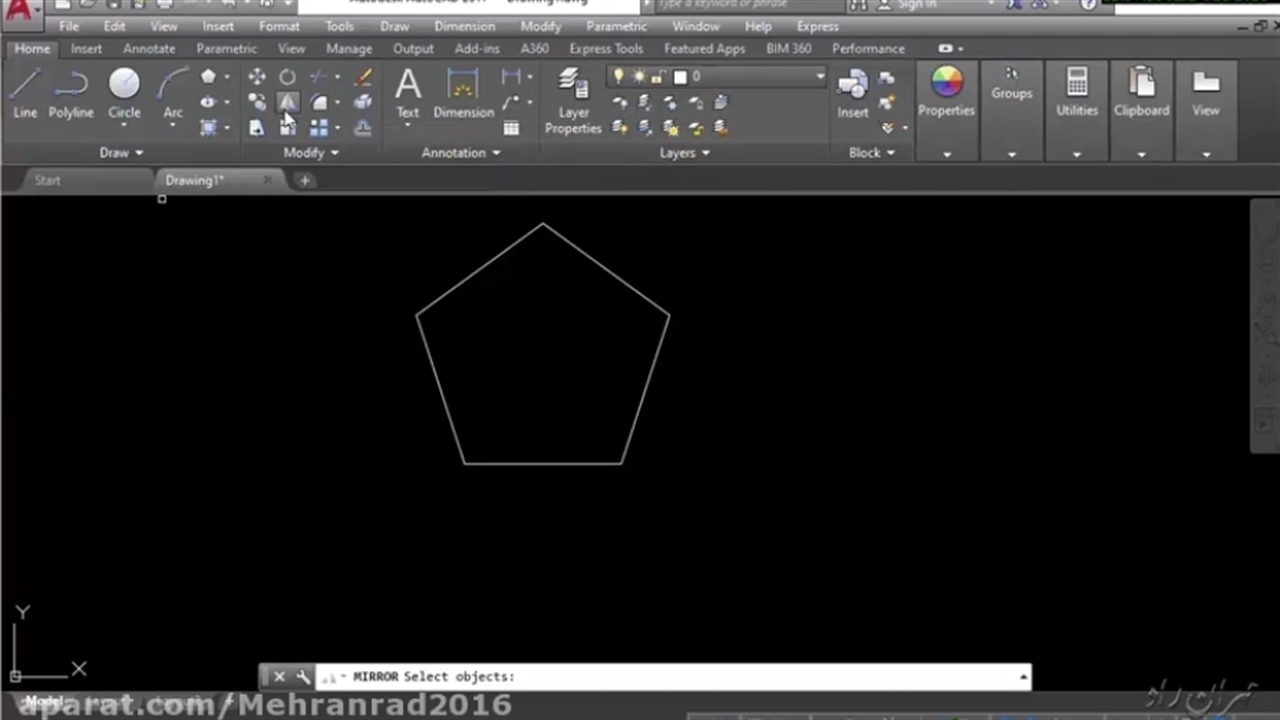Cancel the MIRROR command with X button

[279, 677]
